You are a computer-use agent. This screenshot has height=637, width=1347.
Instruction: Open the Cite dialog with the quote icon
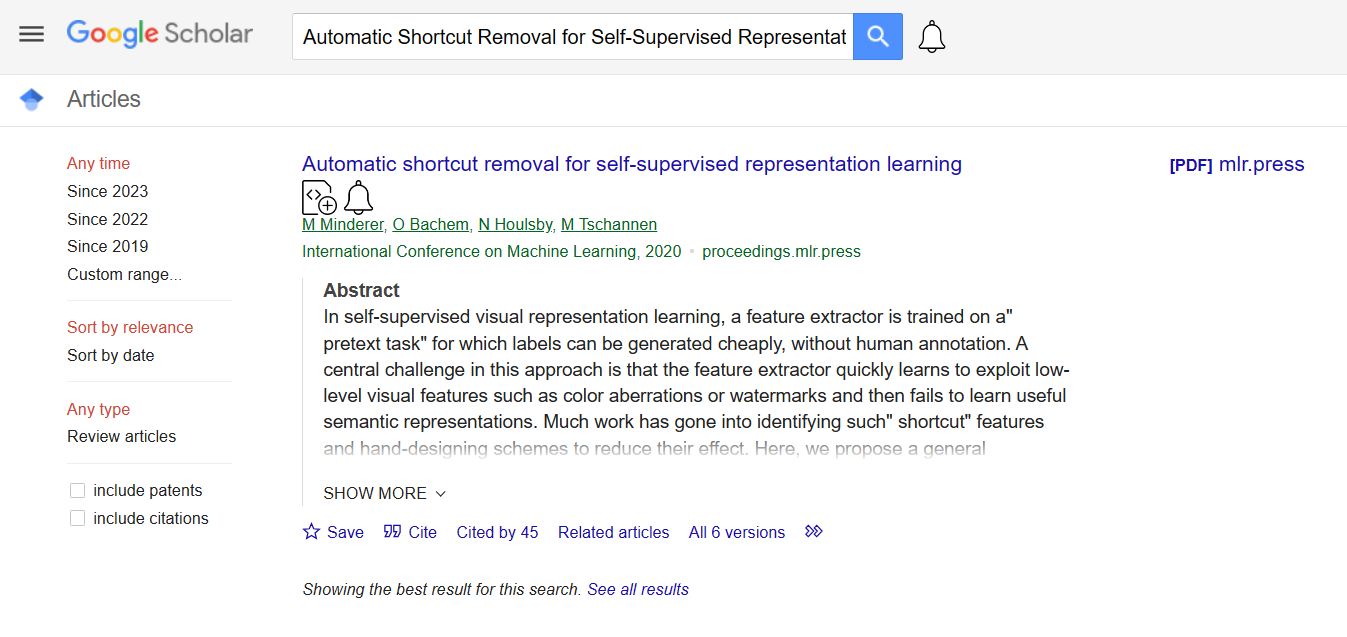click(410, 532)
